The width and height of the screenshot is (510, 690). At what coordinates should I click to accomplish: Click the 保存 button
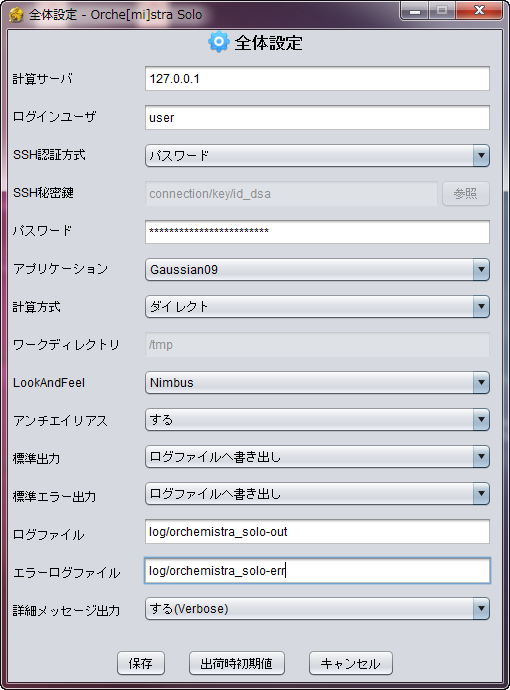[141, 663]
